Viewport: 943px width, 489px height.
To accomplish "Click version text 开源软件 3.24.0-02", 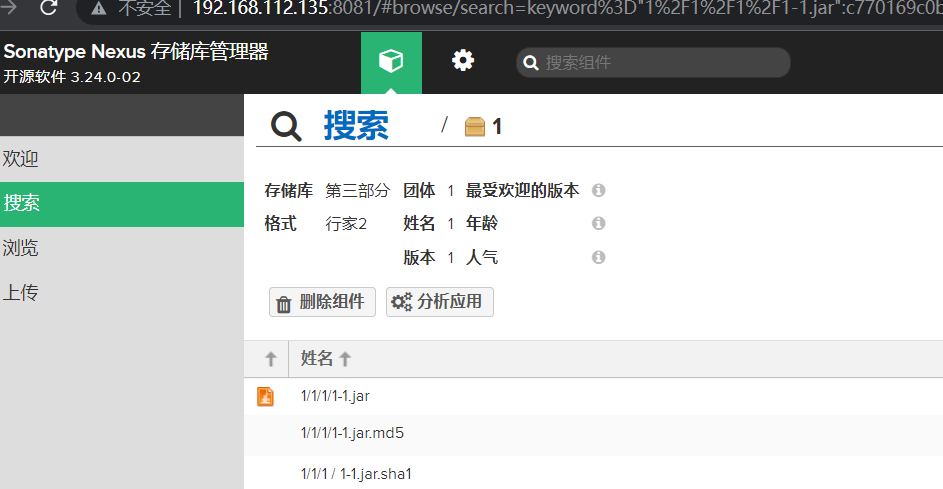I will 72,77.
